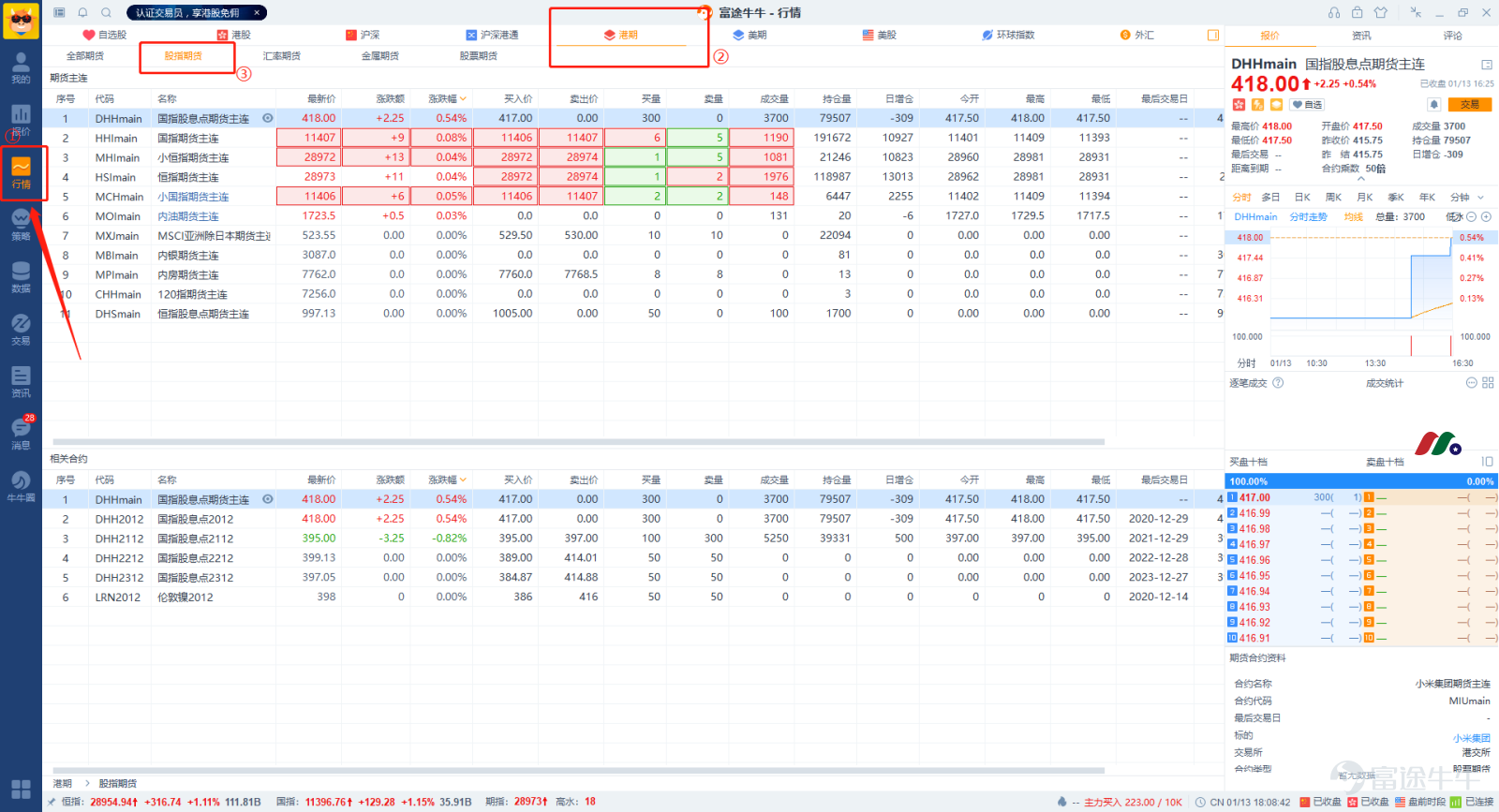Open the app grid icon at sidebar bottom
The height and width of the screenshot is (812, 1499).
pyautogui.click(x=21, y=789)
